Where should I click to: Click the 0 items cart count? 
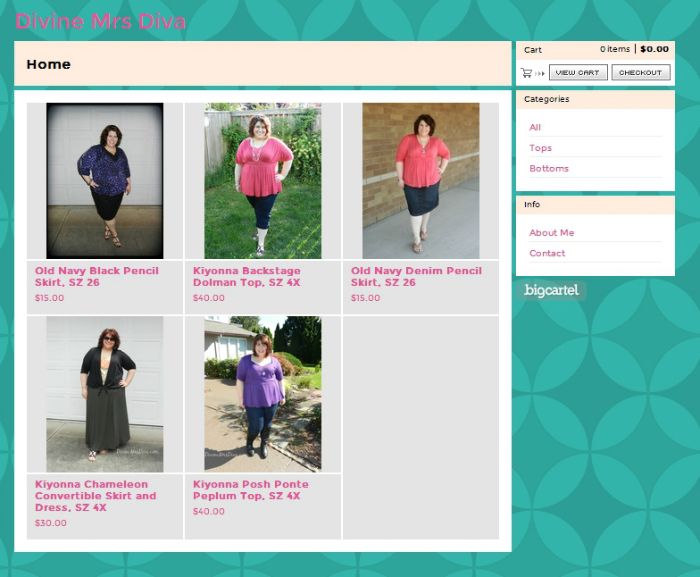[615, 49]
